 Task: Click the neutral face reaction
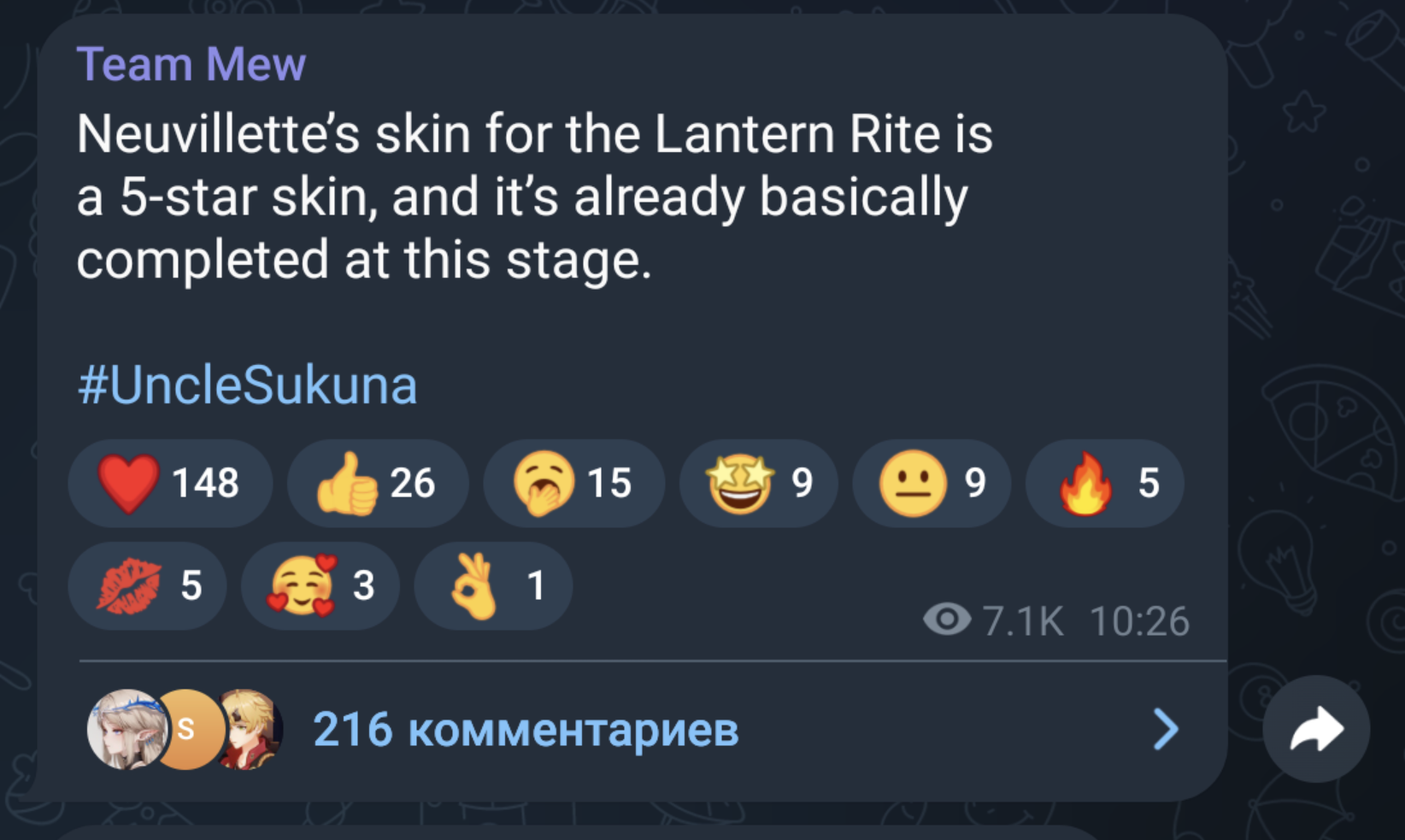(x=931, y=483)
